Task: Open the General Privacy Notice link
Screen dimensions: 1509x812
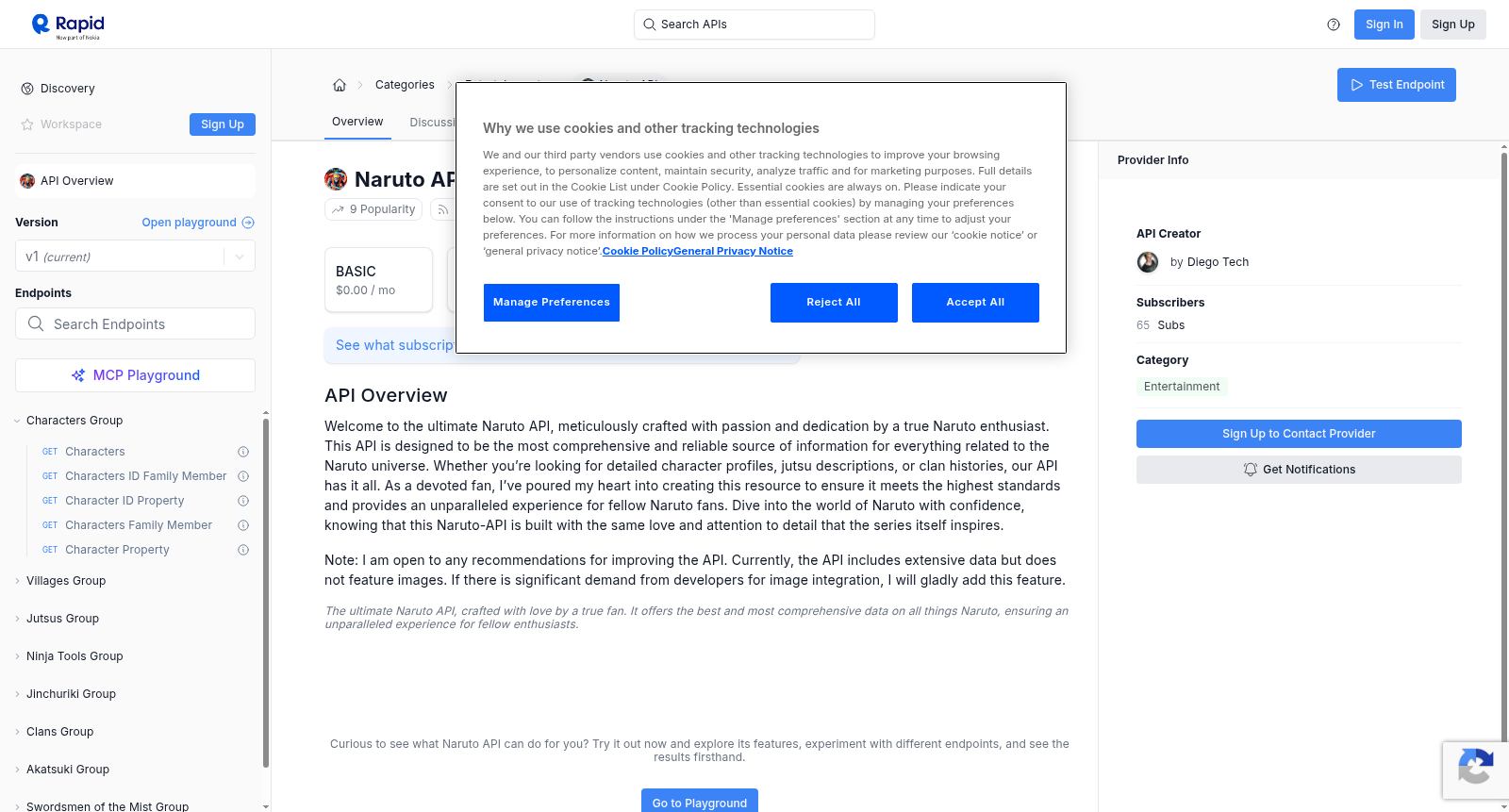Action: tap(734, 251)
